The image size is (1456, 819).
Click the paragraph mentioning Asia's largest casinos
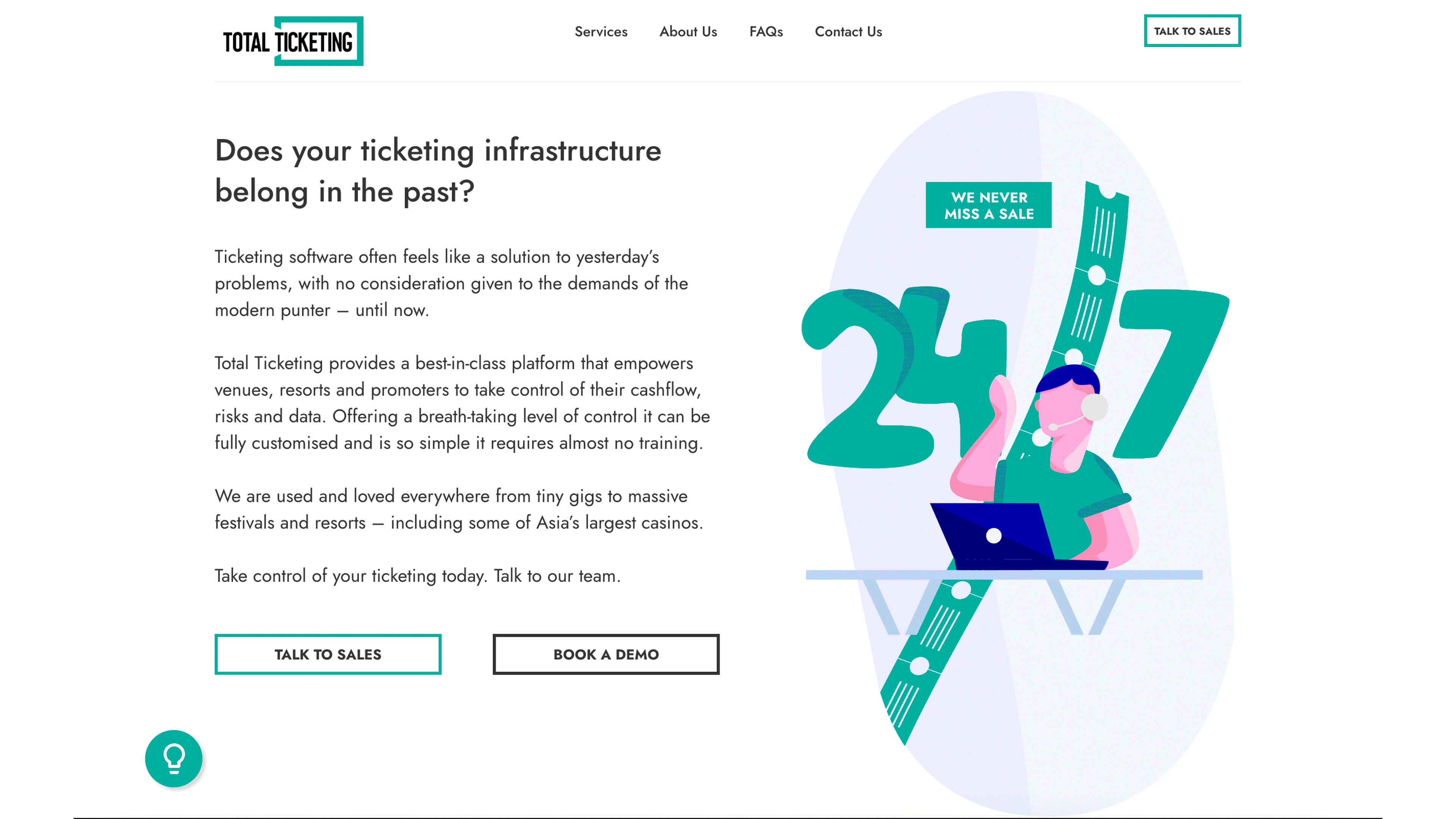(458, 509)
